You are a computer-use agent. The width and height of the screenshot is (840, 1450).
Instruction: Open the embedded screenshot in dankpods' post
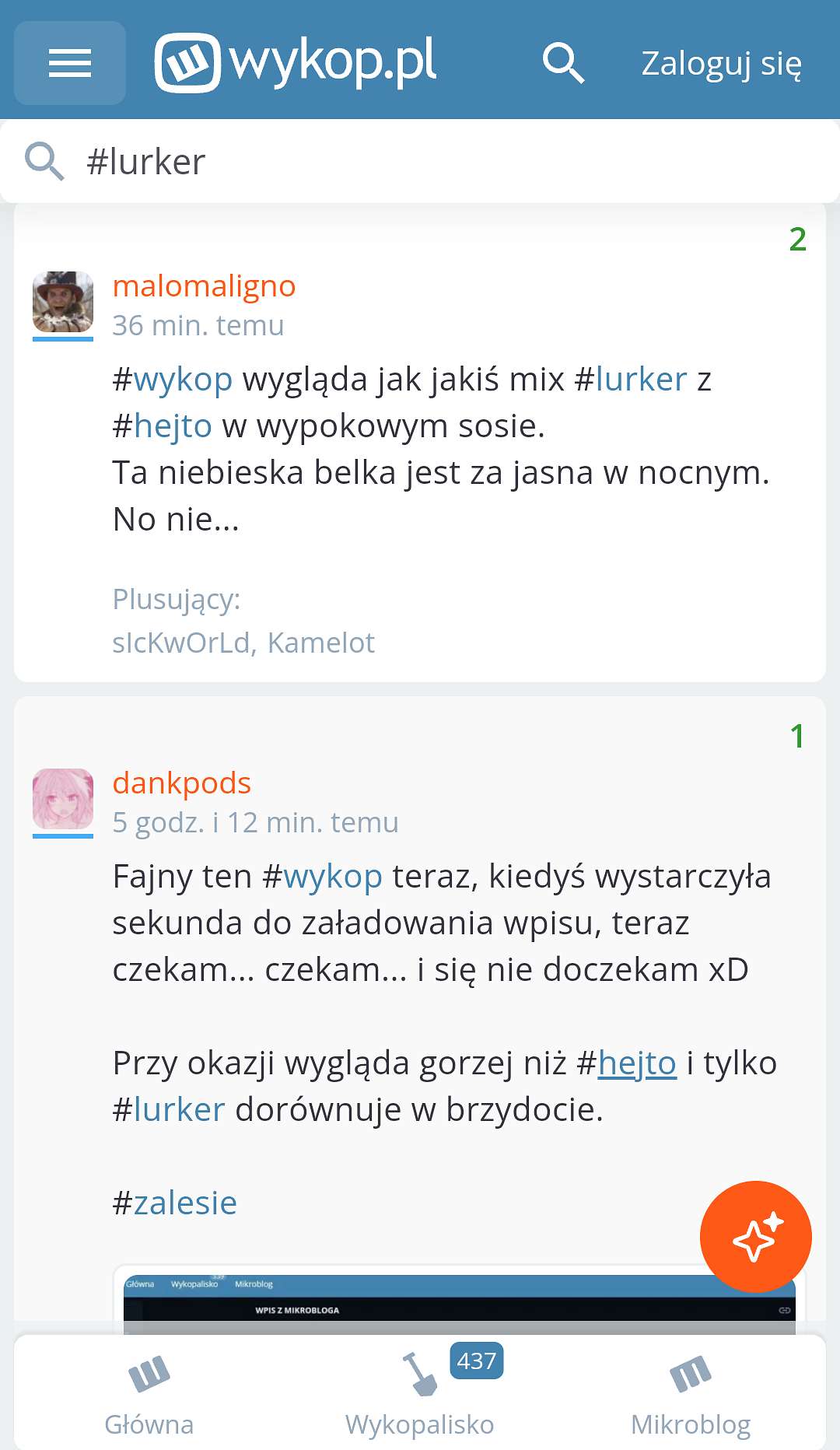point(460,1300)
